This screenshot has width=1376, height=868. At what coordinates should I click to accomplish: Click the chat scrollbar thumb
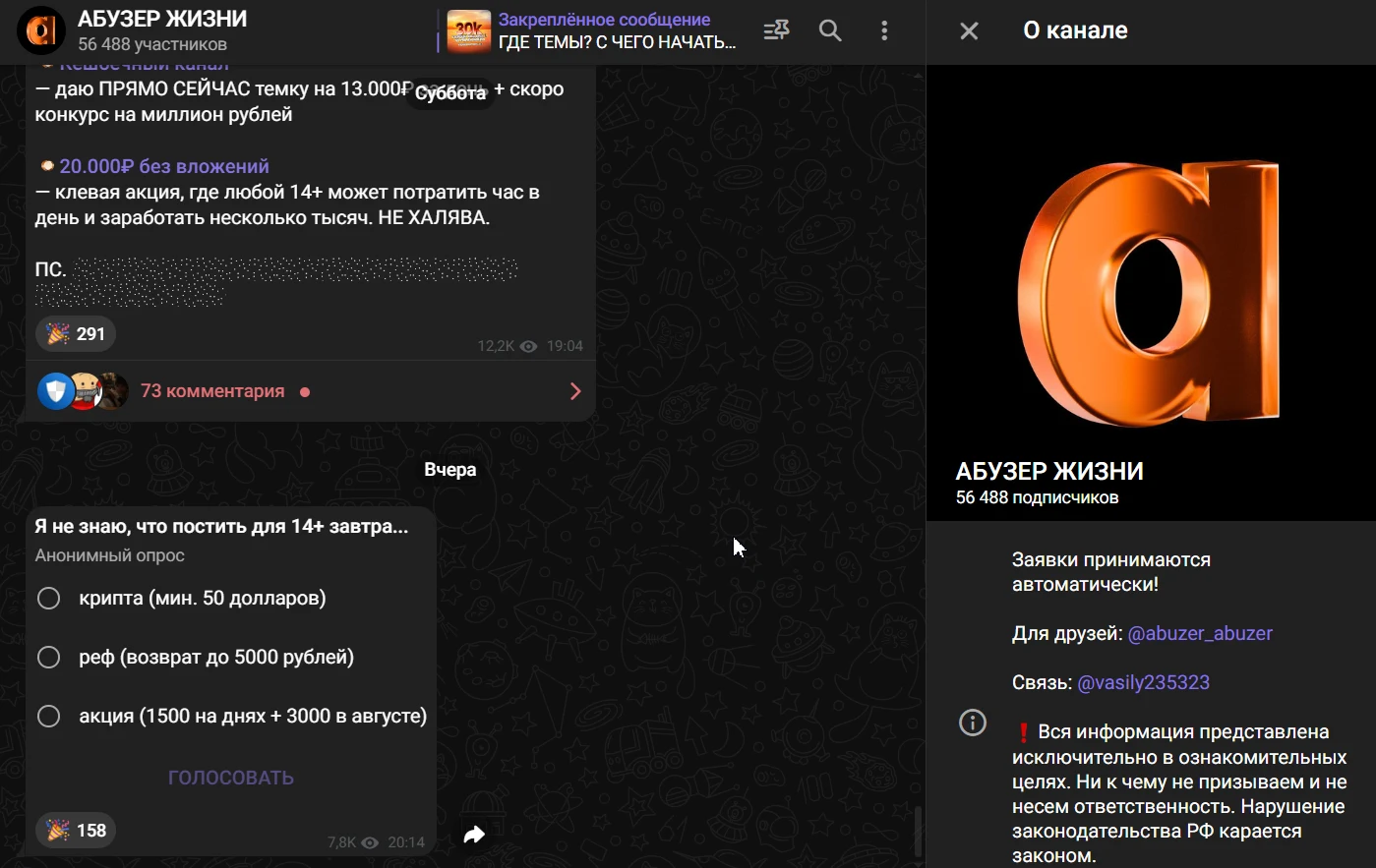[x=918, y=832]
